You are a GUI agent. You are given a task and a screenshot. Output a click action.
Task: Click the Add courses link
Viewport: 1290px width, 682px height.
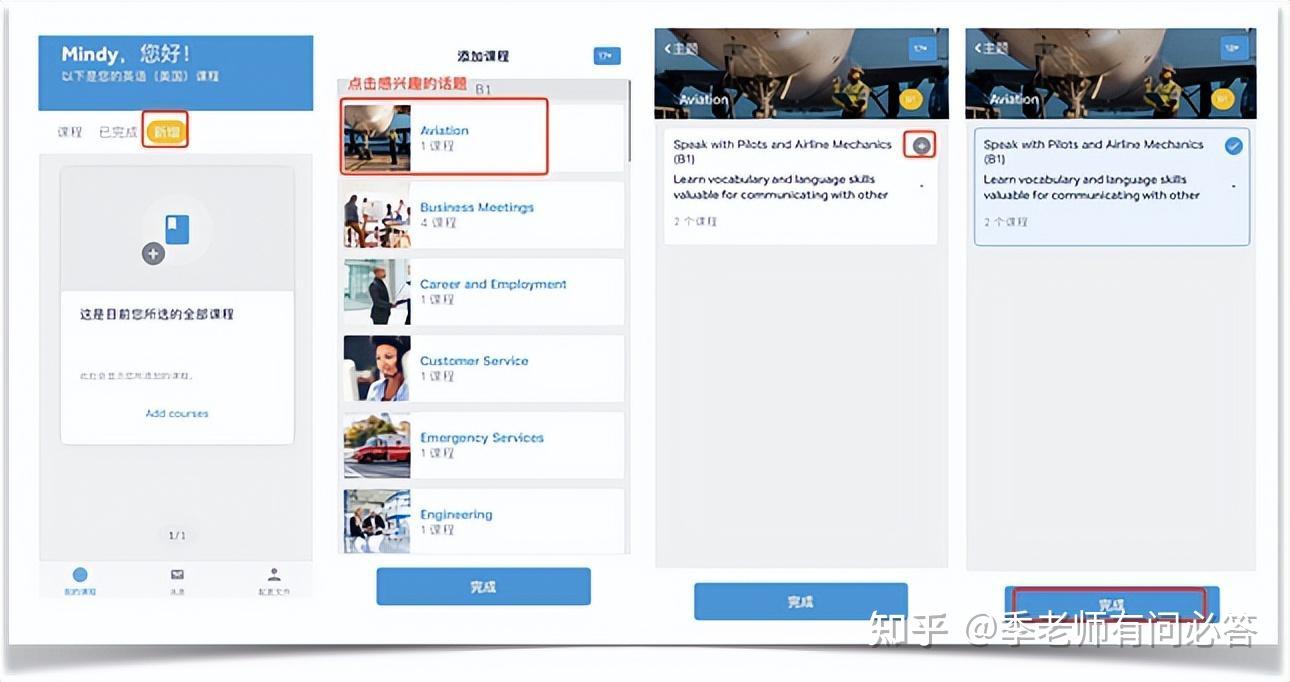click(176, 413)
